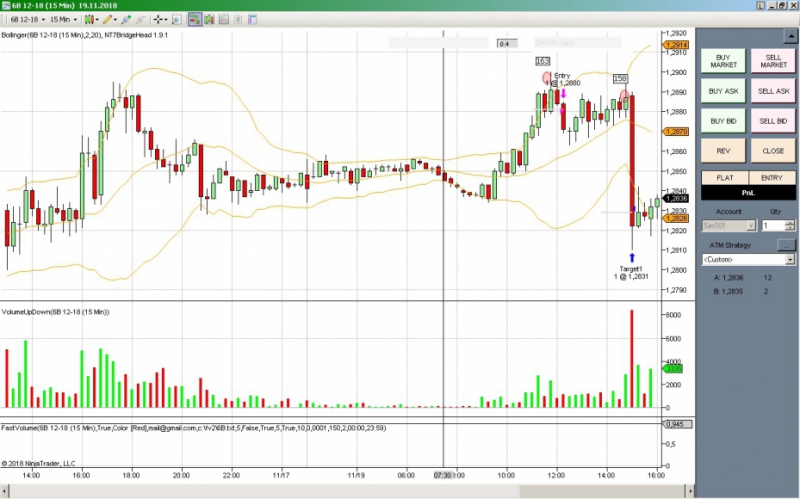Click the horizontal scrollbar right arrow

point(690,491)
